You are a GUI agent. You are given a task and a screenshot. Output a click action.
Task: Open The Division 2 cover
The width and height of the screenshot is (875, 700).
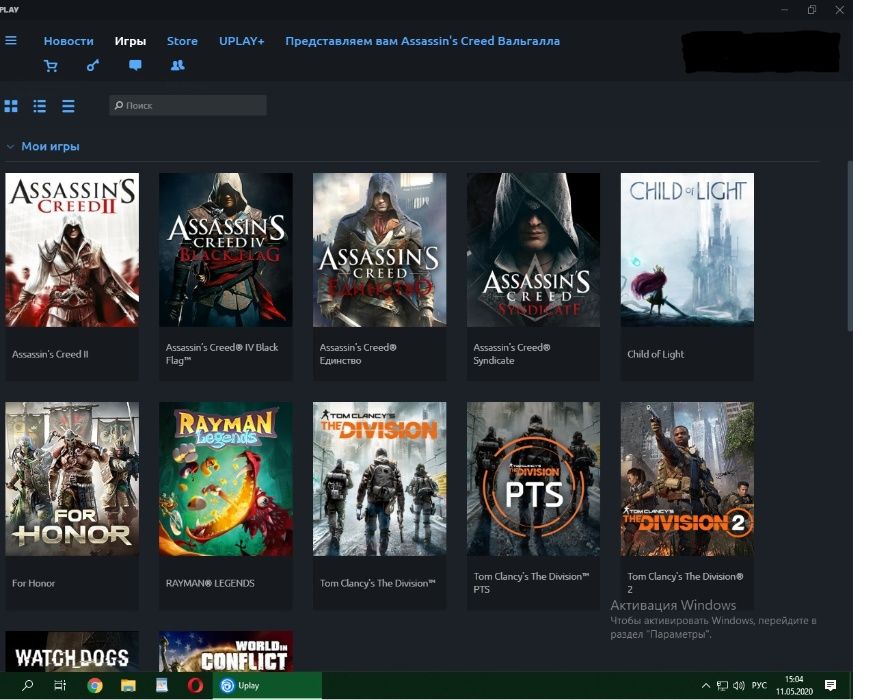[x=687, y=479]
